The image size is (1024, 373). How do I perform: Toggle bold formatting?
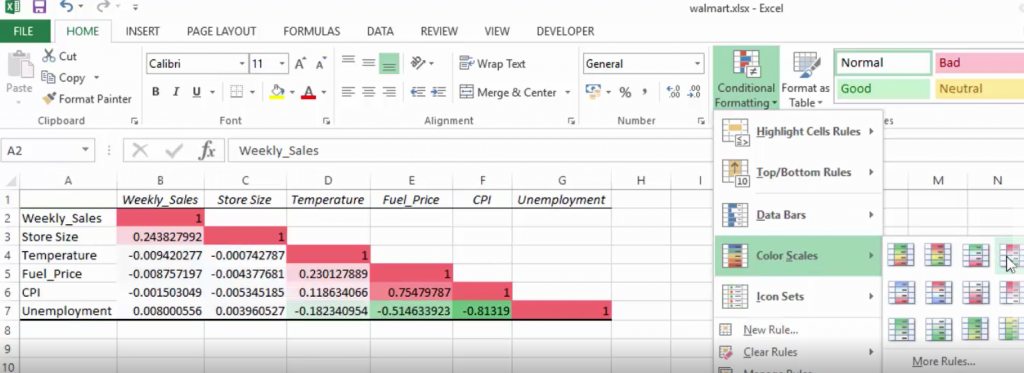pos(155,92)
